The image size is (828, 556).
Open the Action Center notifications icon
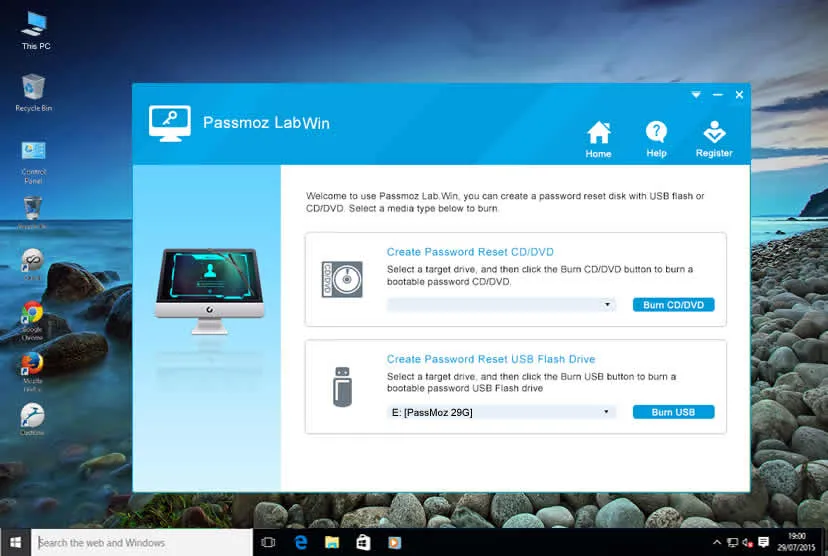763,542
